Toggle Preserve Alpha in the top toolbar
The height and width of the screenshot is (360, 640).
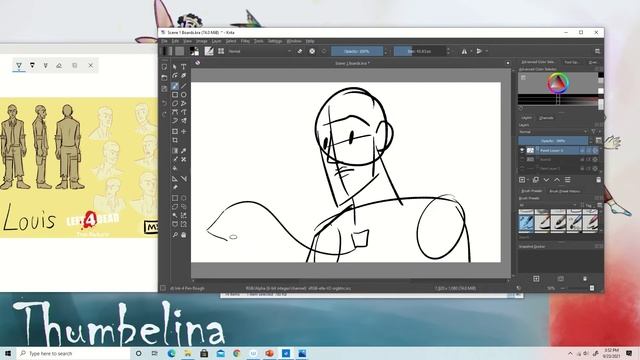312,51
